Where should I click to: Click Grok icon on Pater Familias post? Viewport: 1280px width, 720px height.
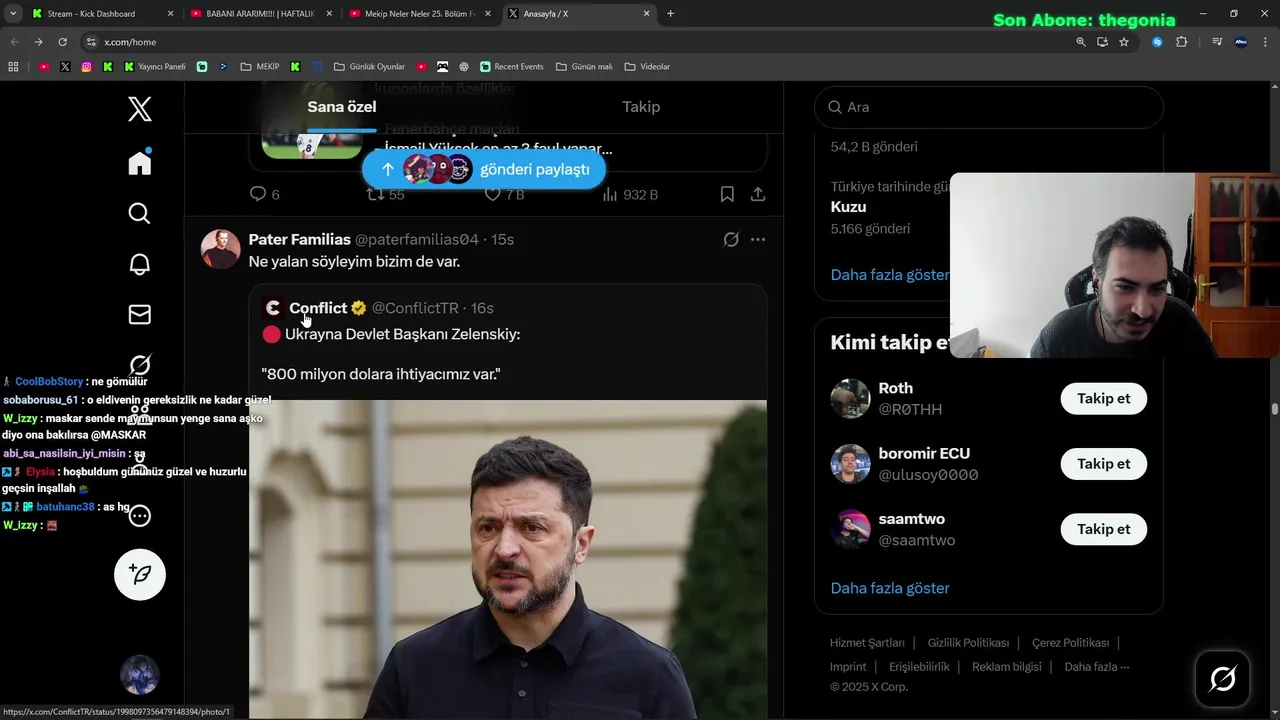tap(731, 239)
